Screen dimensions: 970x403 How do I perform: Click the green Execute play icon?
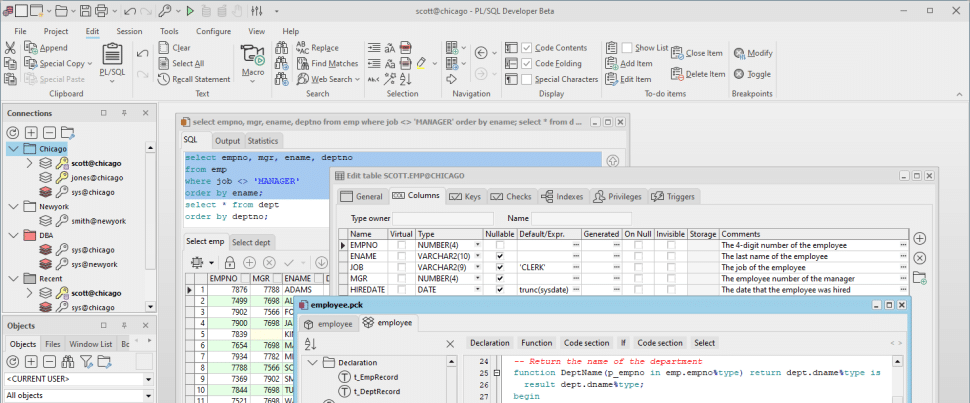[190, 11]
